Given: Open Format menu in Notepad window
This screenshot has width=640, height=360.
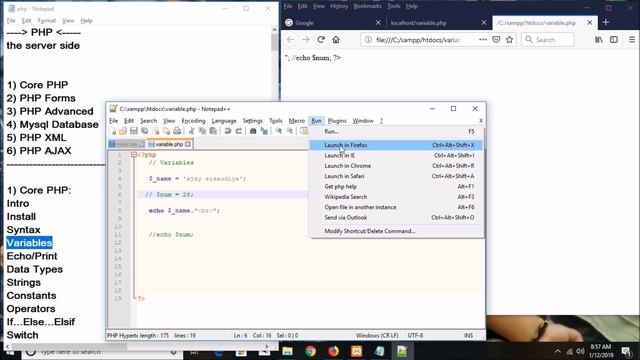Looking at the screenshot, I should point(46,21).
